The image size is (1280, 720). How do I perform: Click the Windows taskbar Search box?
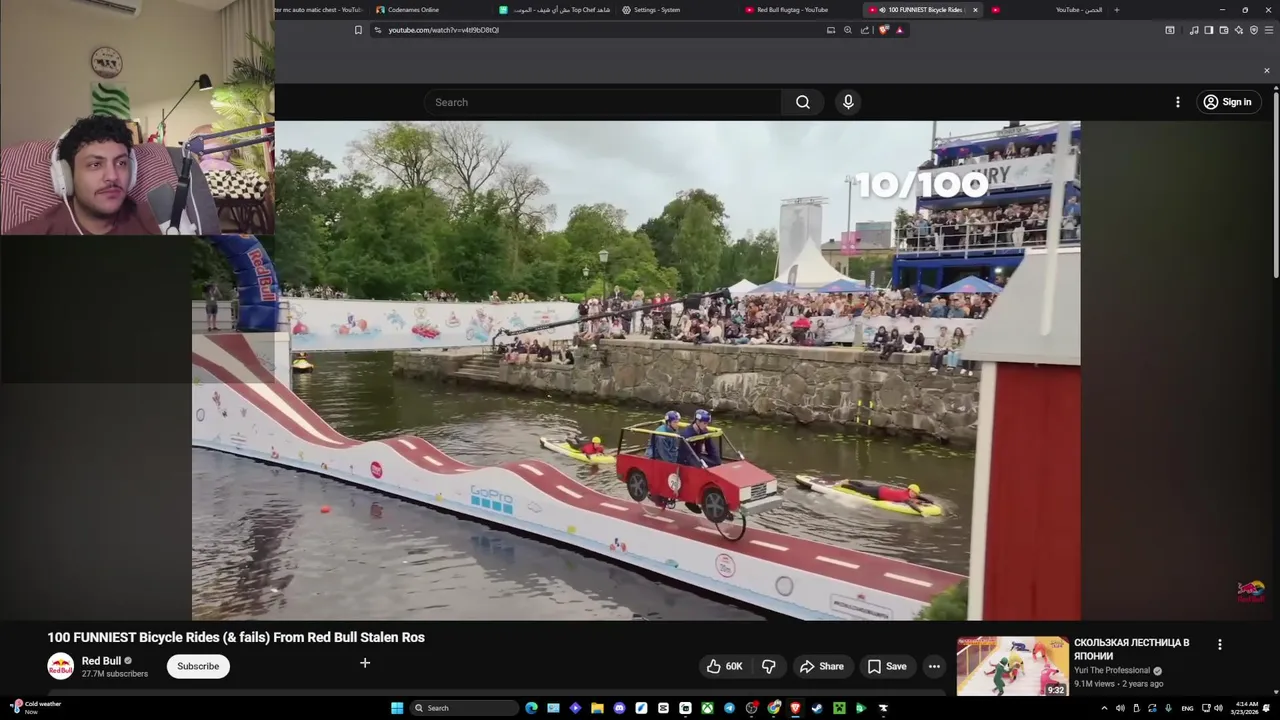[x=463, y=708]
